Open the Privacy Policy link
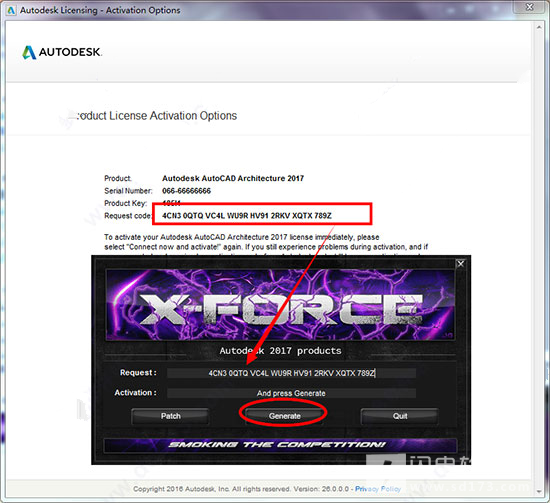Viewport: 550px width, 503px height. (x=378, y=489)
